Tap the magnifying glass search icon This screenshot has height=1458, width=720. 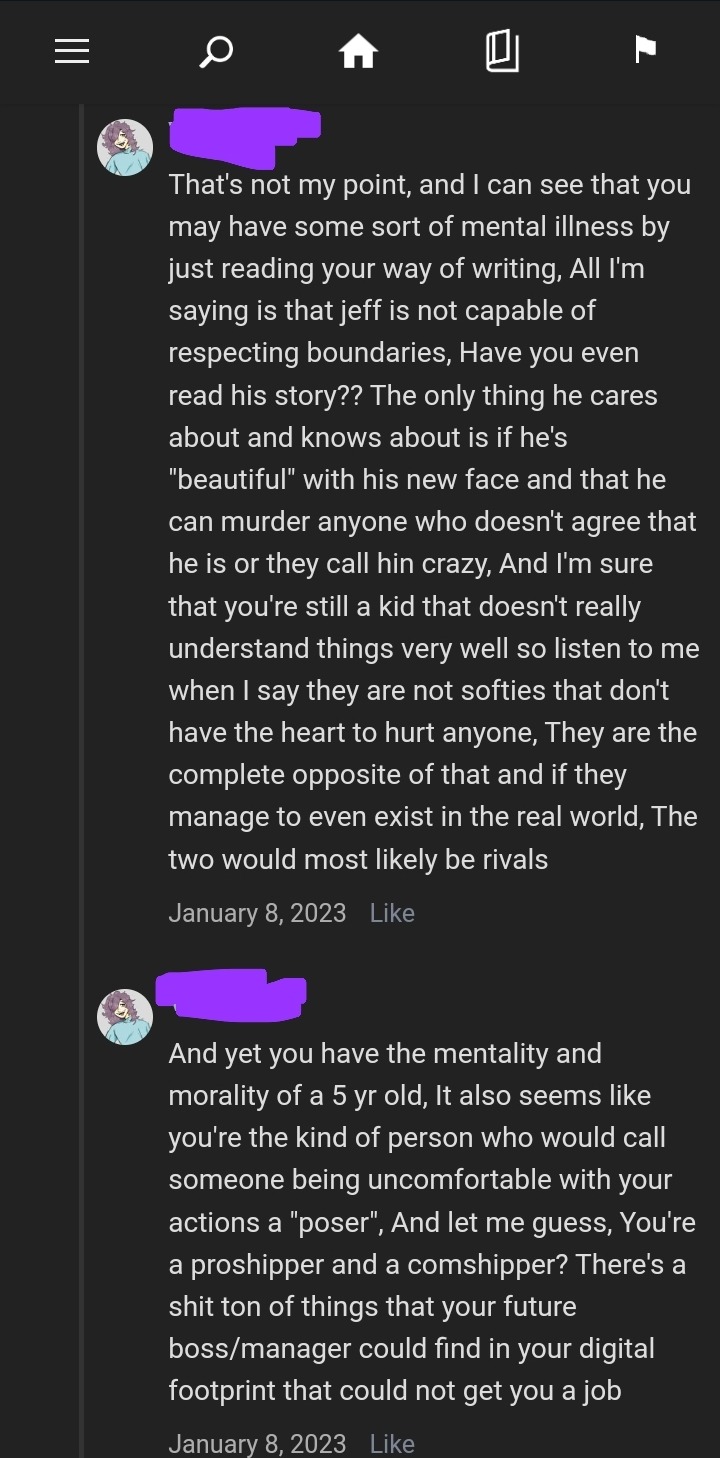click(216, 51)
